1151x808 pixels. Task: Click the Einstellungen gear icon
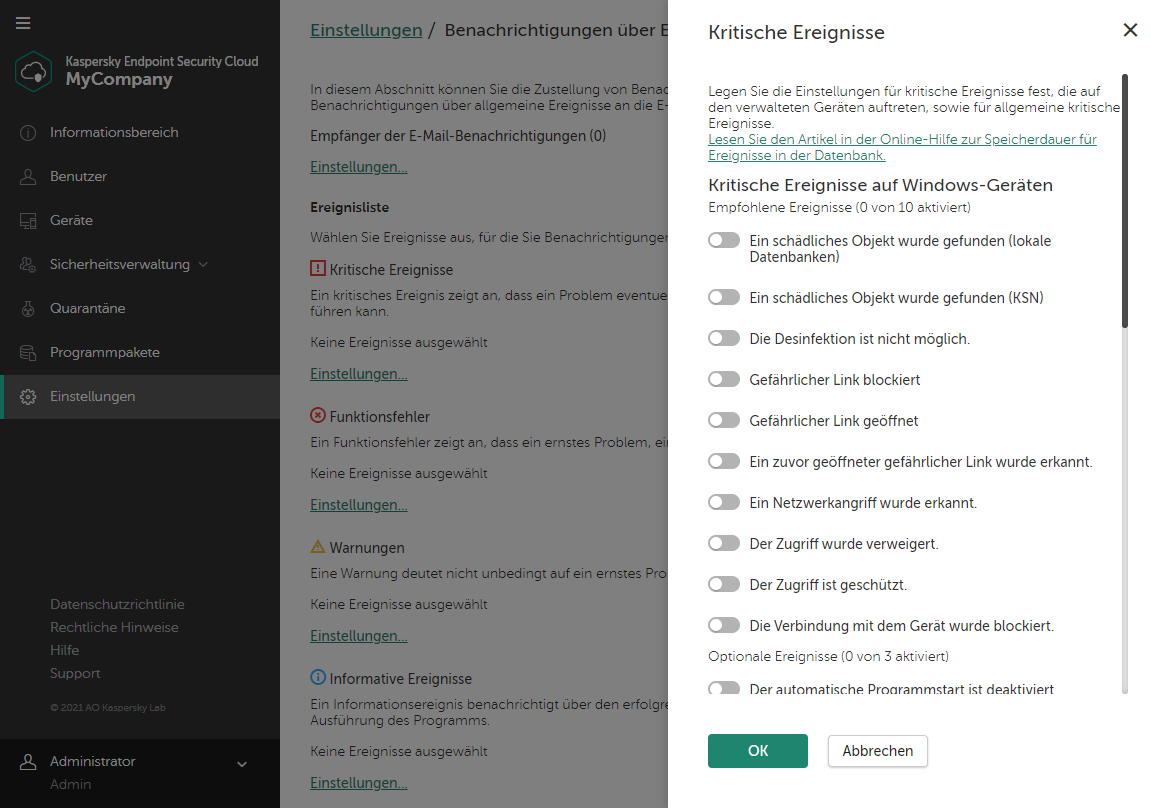[28, 397]
